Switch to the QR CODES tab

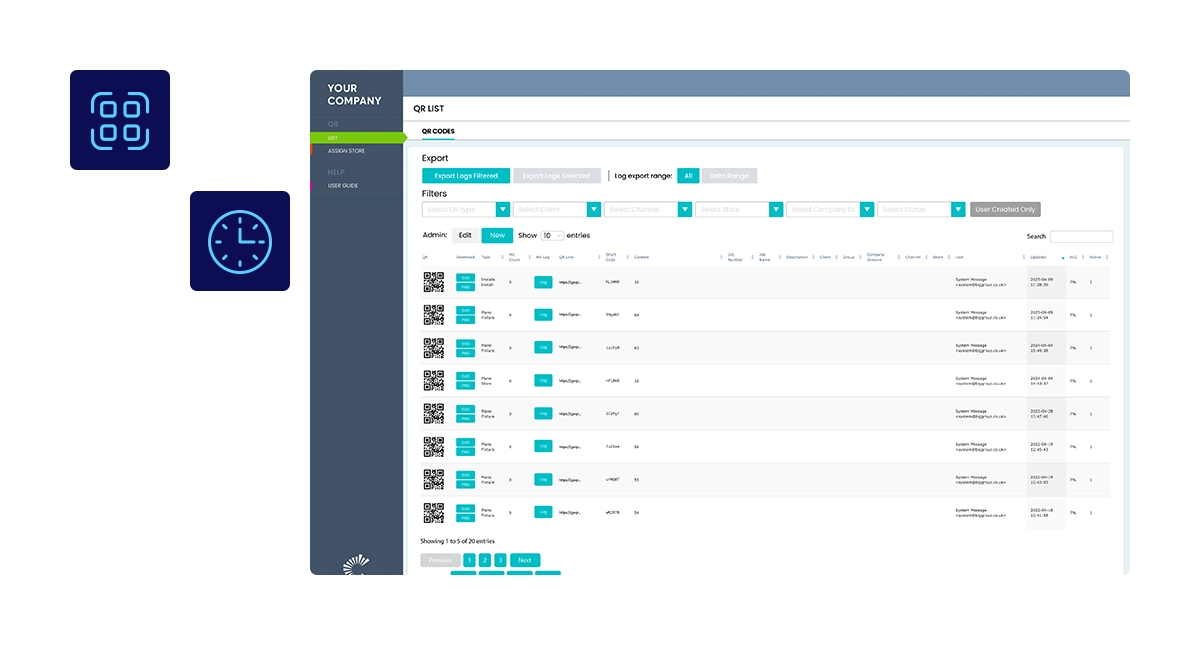[x=438, y=131]
